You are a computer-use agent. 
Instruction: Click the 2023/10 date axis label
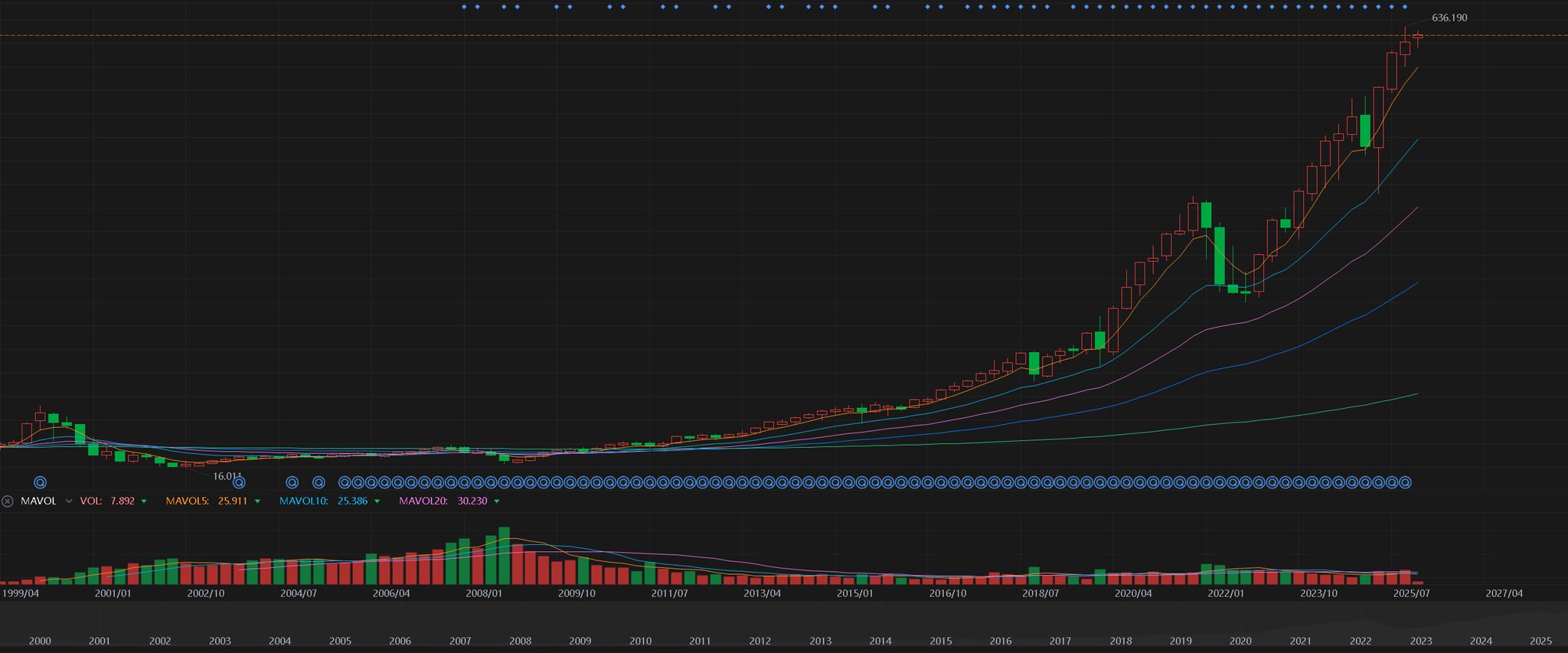[1318, 593]
